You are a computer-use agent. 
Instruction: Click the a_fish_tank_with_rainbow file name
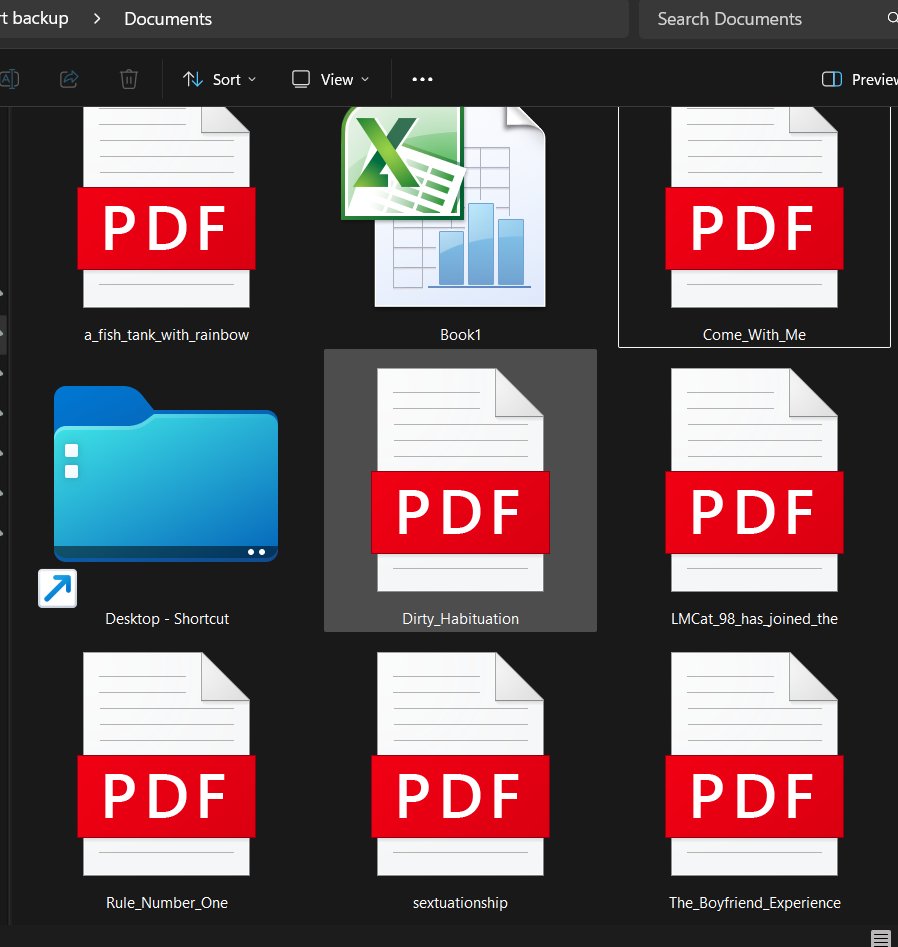click(166, 335)
